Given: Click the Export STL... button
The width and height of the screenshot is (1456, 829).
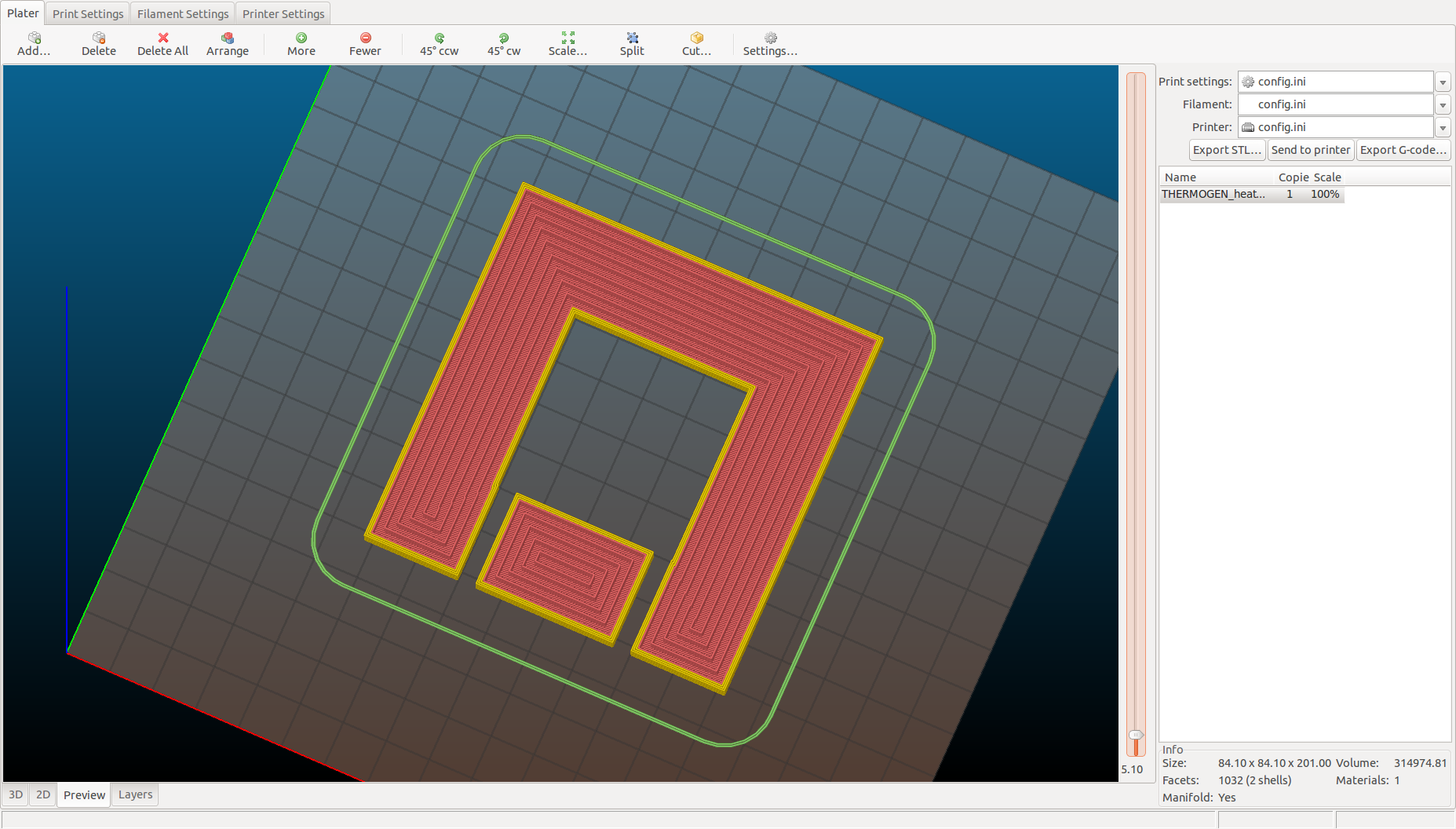Looking at the screenshot, I should click(x=1228, y=150).
